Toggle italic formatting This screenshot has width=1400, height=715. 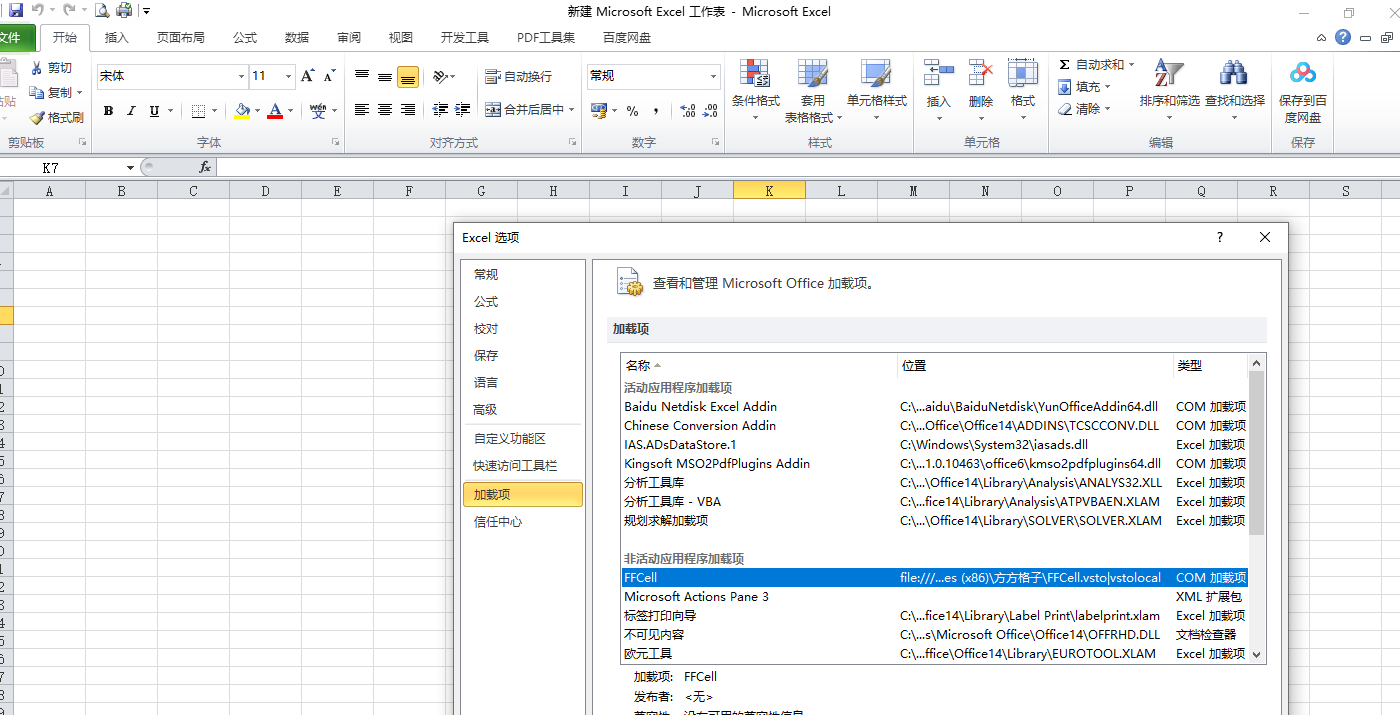click(131, 111)
